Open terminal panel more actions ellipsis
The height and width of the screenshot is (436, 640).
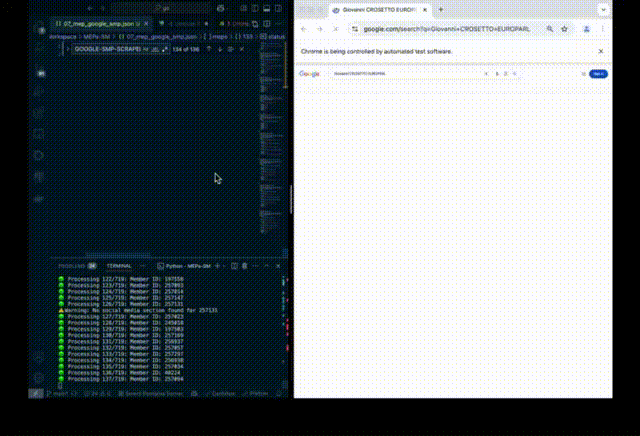click(x=256, y=266)
